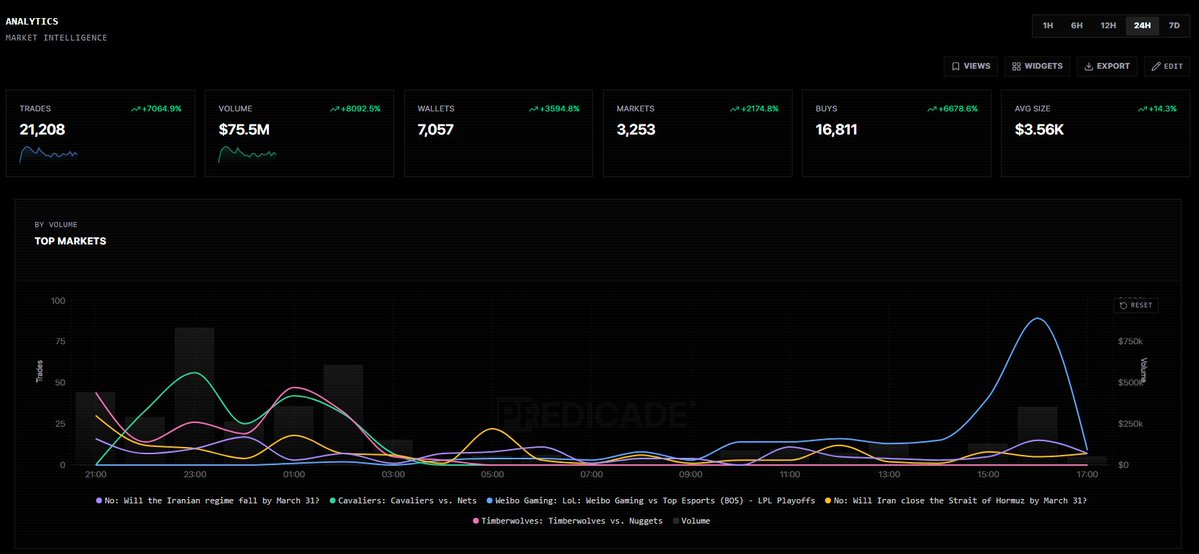Click the Avg Size value $3.56K
This screenshot has height=554, width=1199.
point(1039,130)
